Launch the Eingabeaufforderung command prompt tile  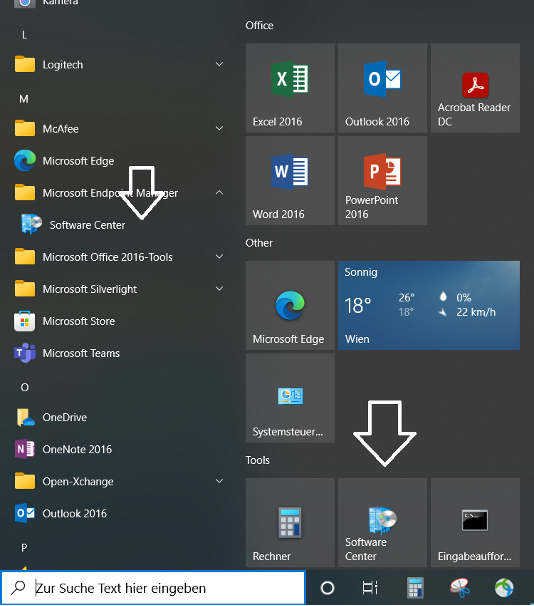(x=475, y=523)
